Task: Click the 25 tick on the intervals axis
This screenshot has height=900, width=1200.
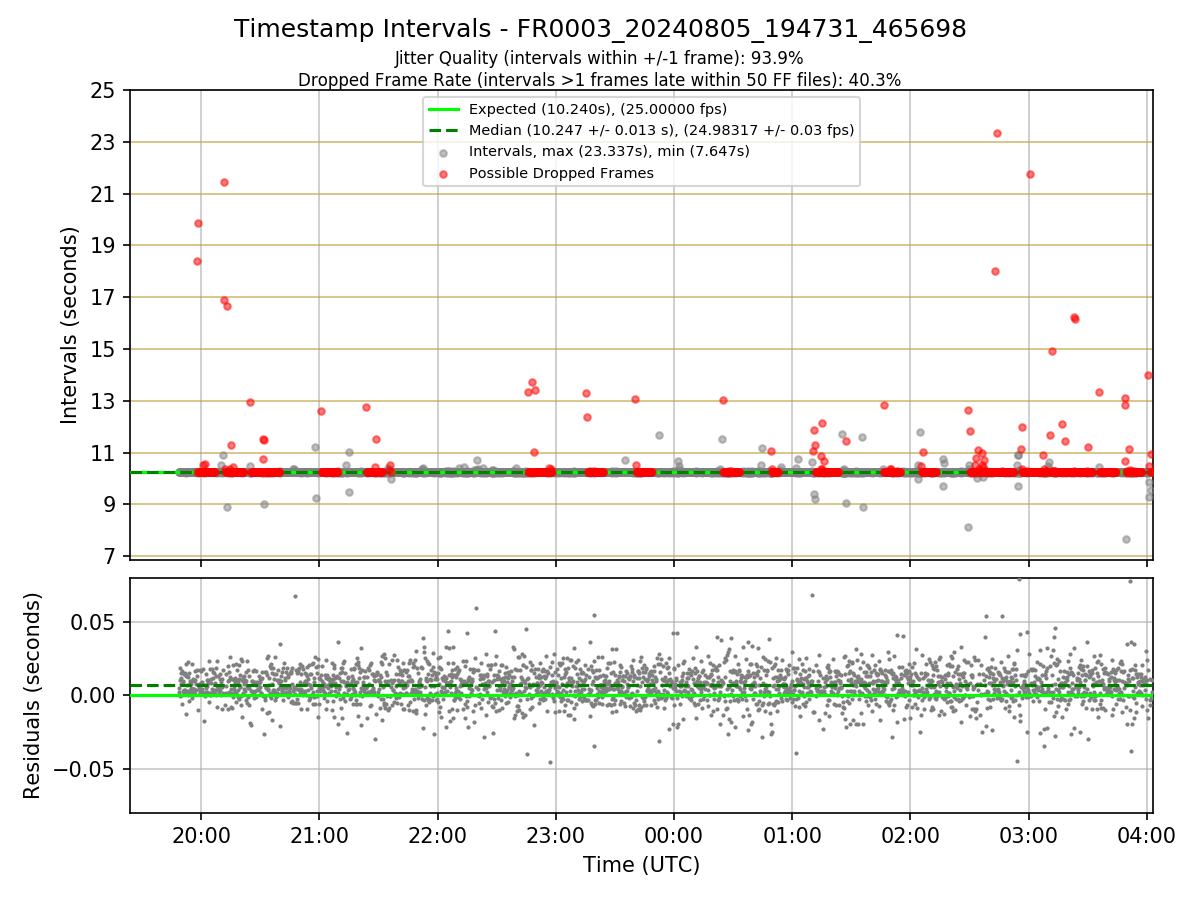Action: 102,91
